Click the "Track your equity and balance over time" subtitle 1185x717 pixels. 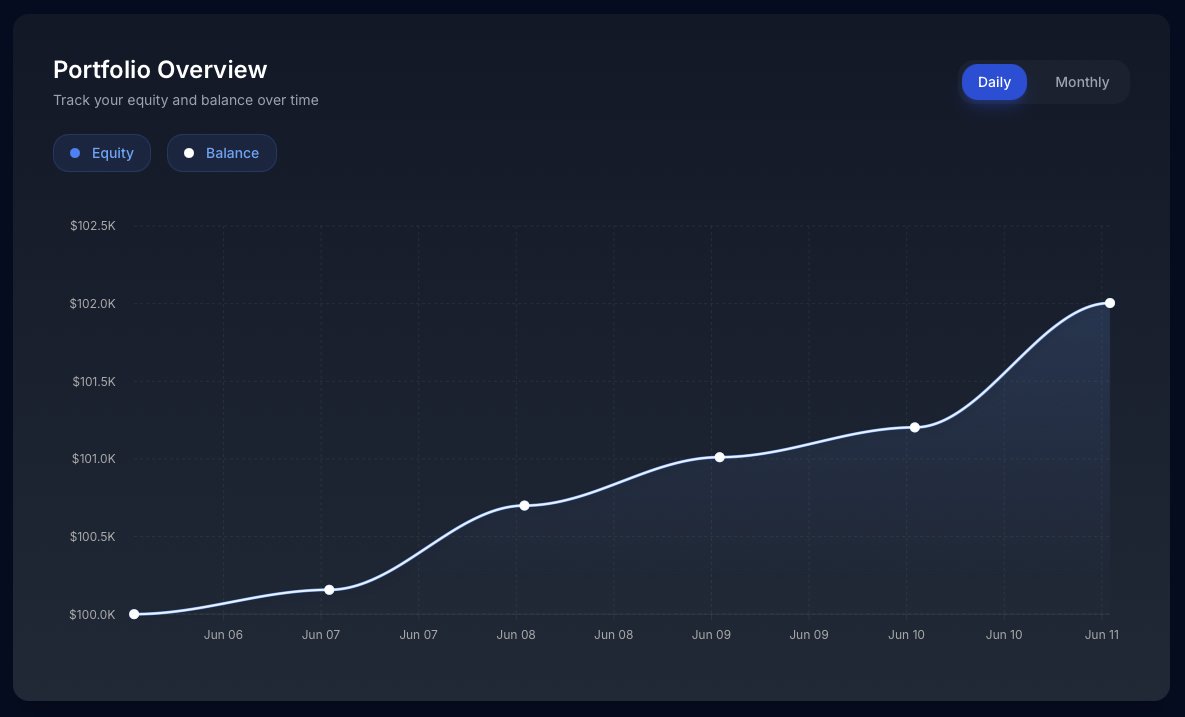(x=186, y=100)
